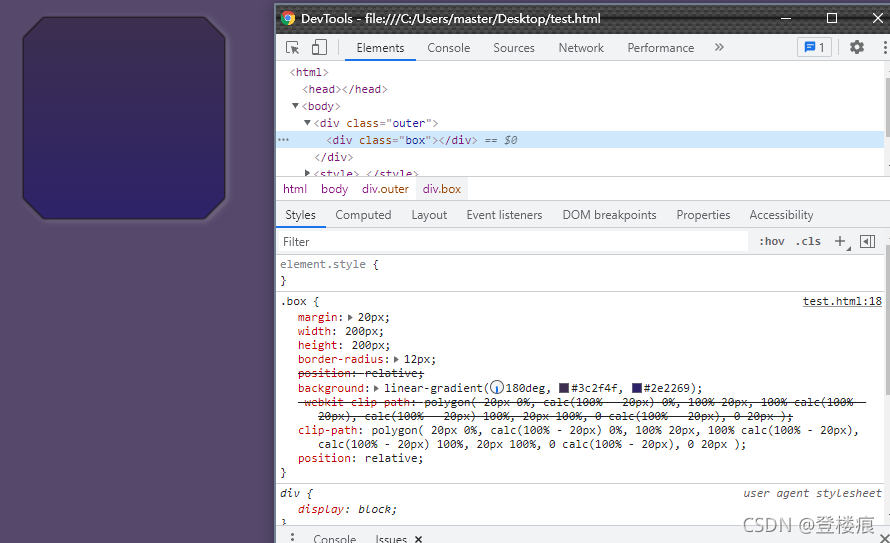Click the .box selector text
Viewport: 890px width, 543px height.
293,301
